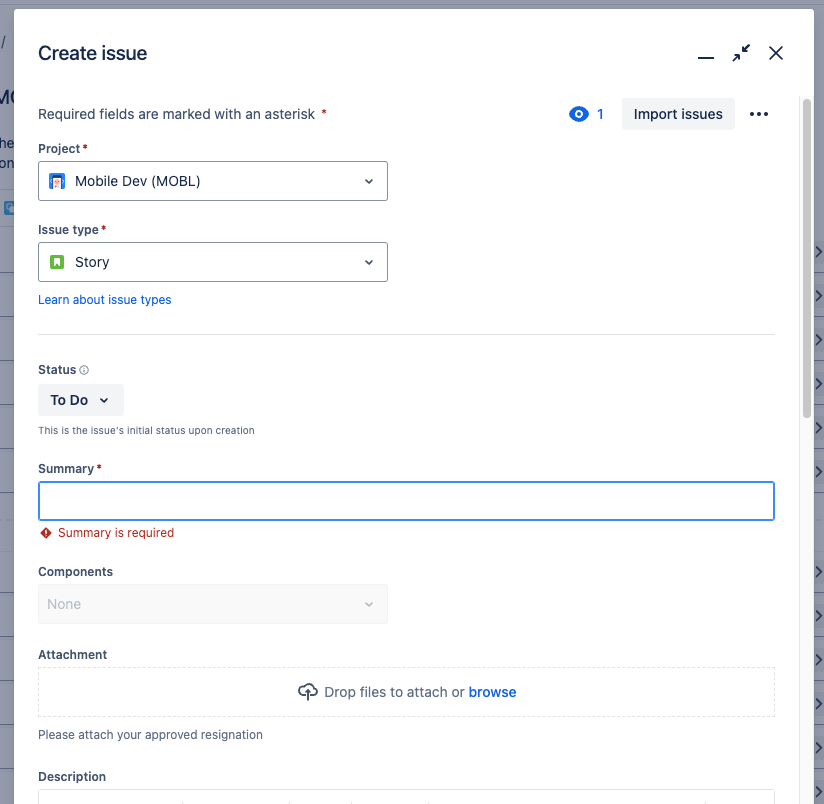Toggle watching via the blue eye icon
The image size is (824, 804).
coord(578,114)
